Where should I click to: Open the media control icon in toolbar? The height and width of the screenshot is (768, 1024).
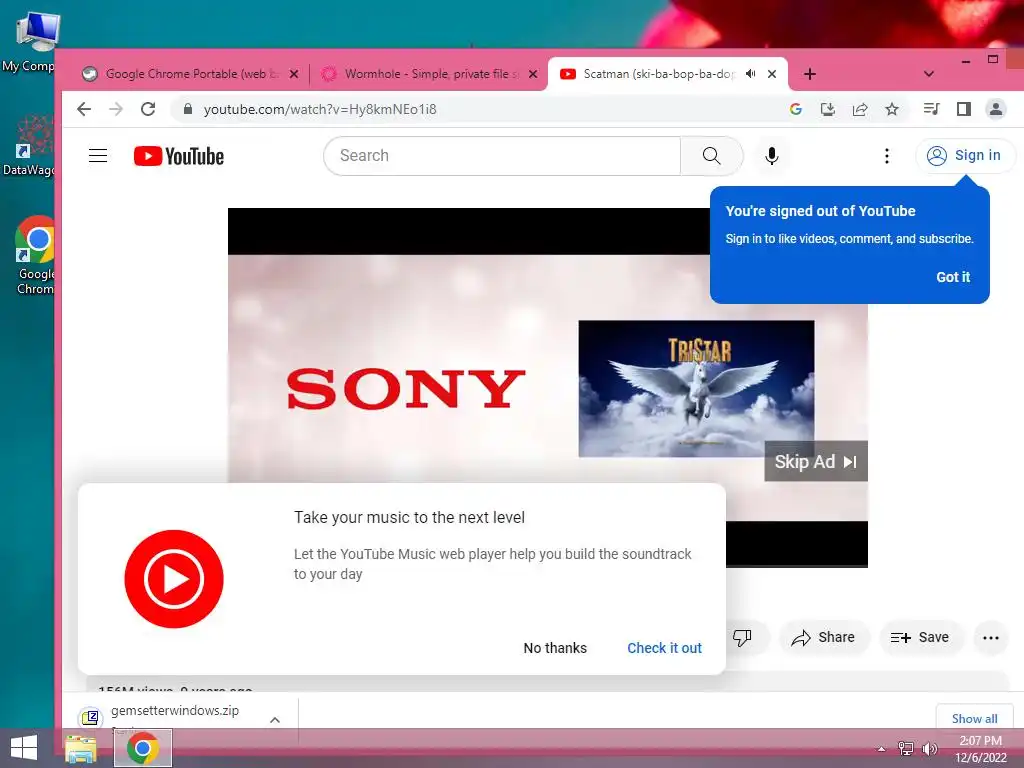[932, 109]
